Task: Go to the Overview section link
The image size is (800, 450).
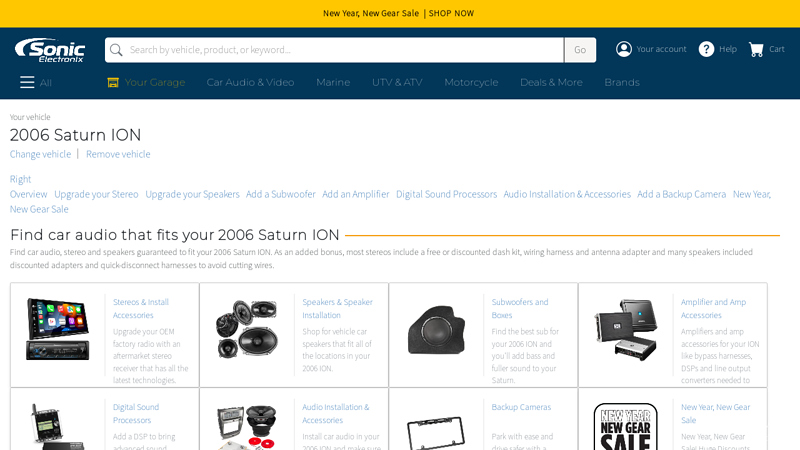Action: pyautogui.click(x=28, y=194)
